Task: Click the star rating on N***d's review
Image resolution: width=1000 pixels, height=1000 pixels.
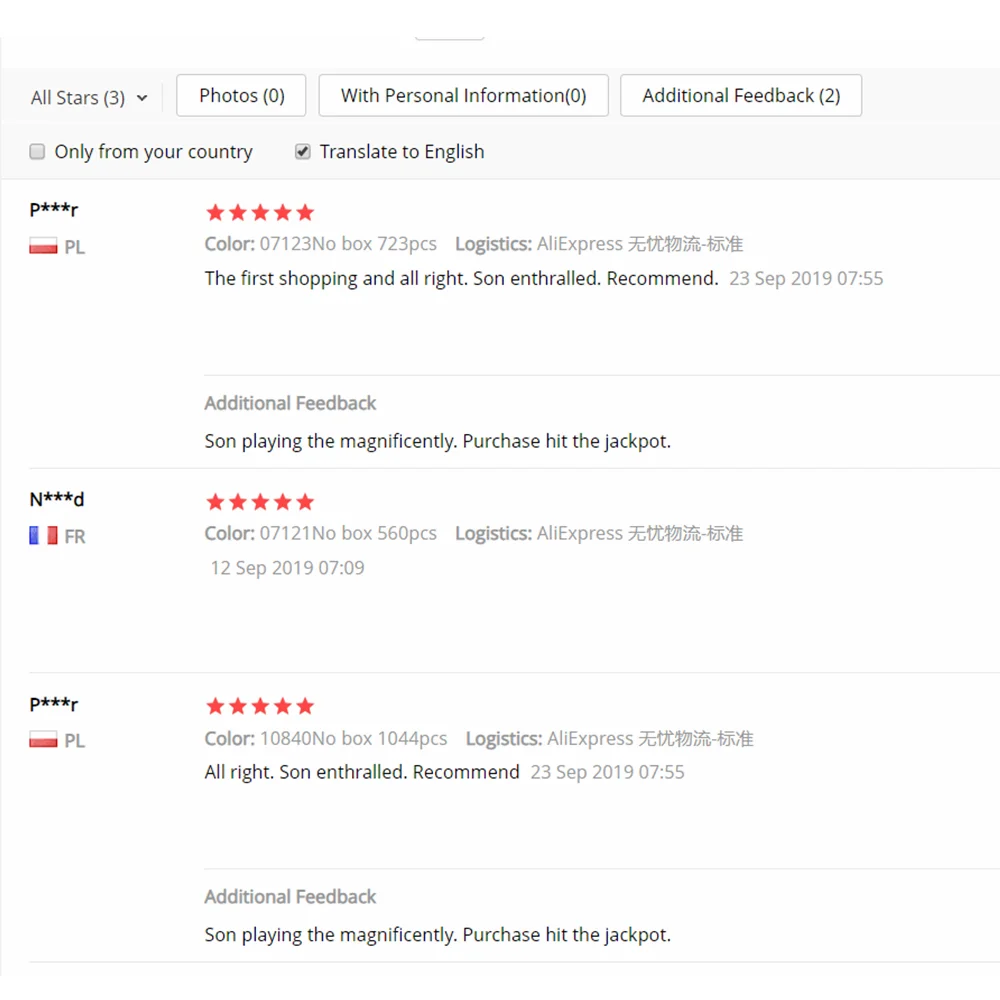Action: point(260,502)
